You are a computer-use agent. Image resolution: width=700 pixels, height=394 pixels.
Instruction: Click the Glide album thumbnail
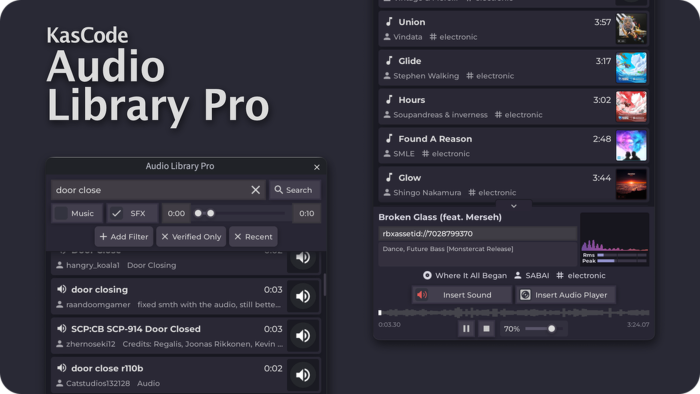pos(631,68)
